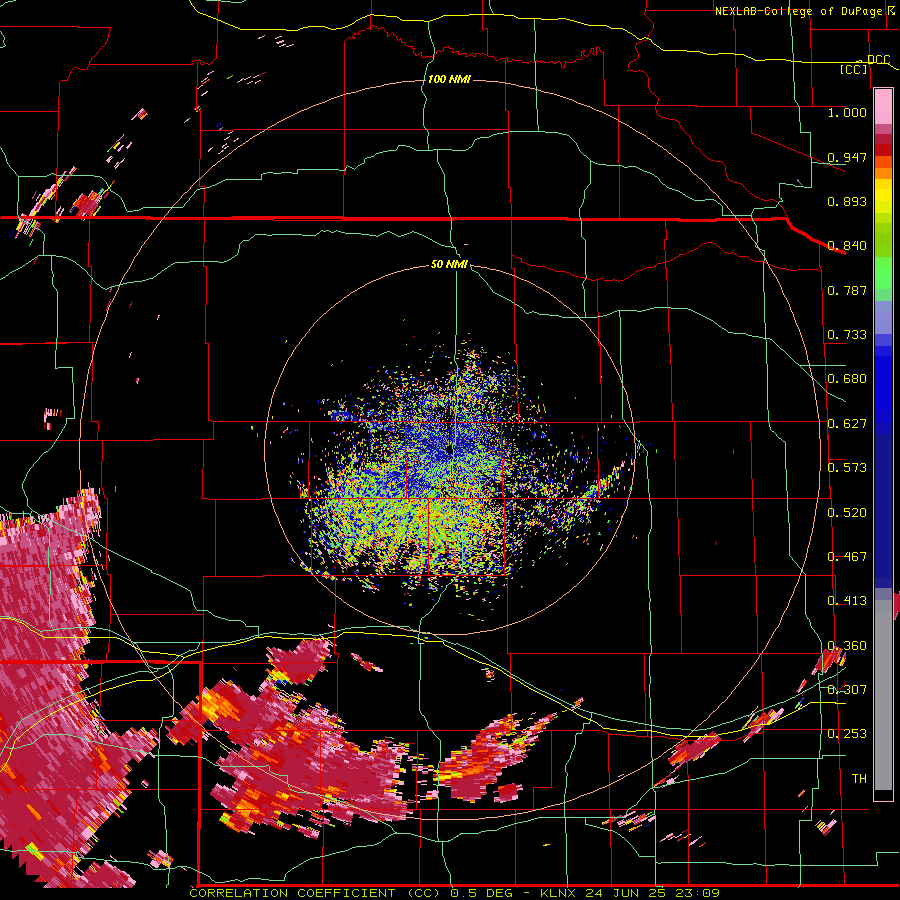Click the KLNX radar site identifier

pyautogui.click(x=560, y=893)
